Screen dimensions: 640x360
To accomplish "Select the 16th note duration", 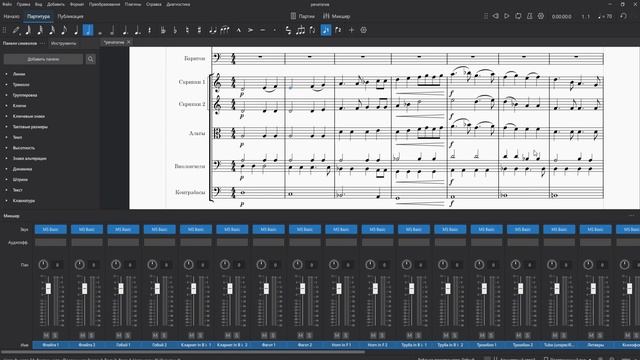I will click(52, 30).
